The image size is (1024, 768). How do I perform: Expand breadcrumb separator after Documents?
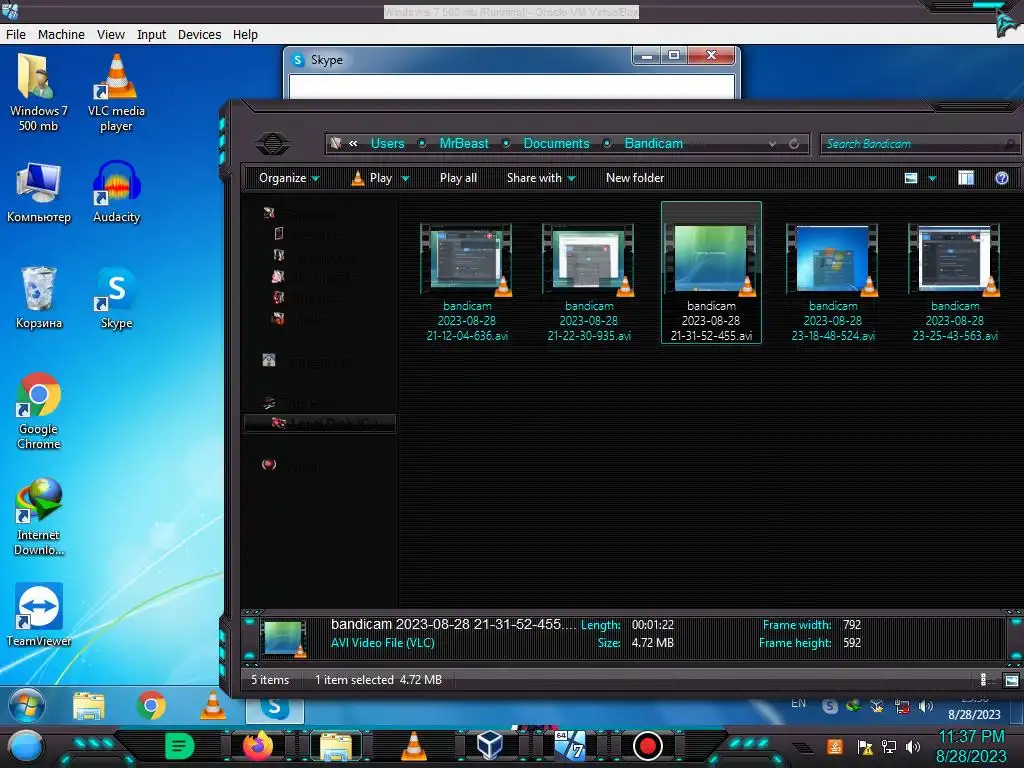(x=607, y=143)
